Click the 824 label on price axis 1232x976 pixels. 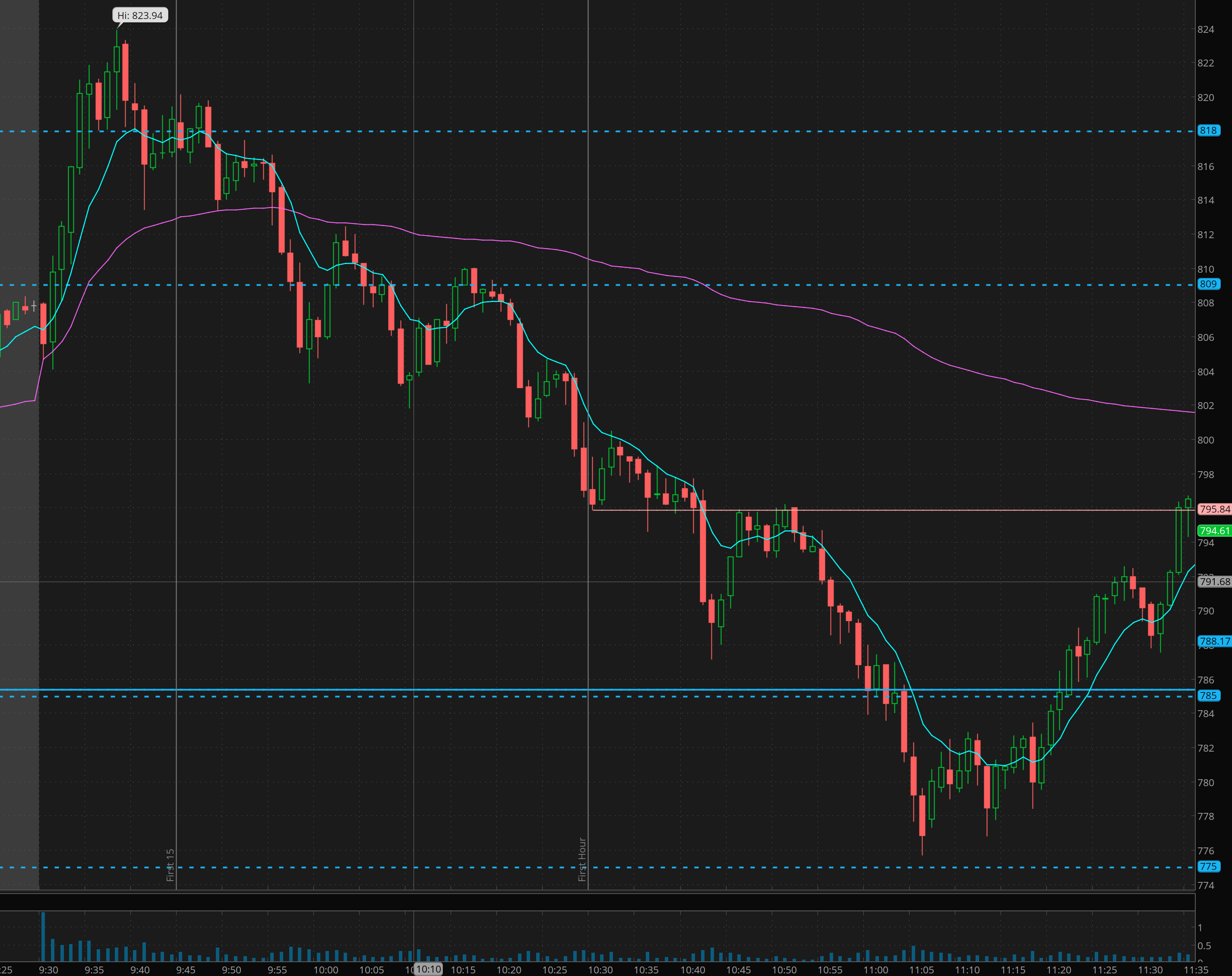1206,29
